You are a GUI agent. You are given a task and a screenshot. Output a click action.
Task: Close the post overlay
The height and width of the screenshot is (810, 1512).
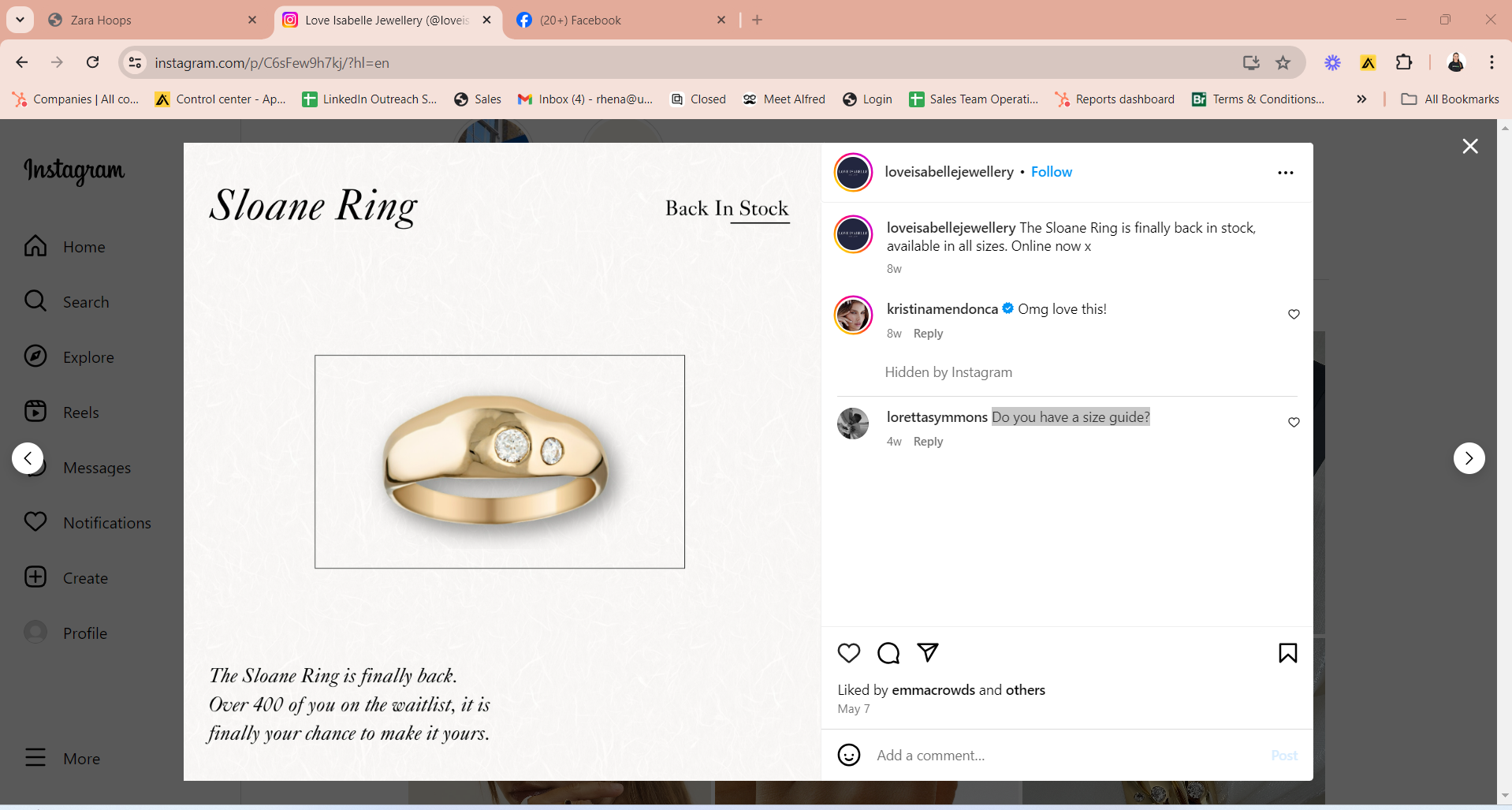point(1470,146)
